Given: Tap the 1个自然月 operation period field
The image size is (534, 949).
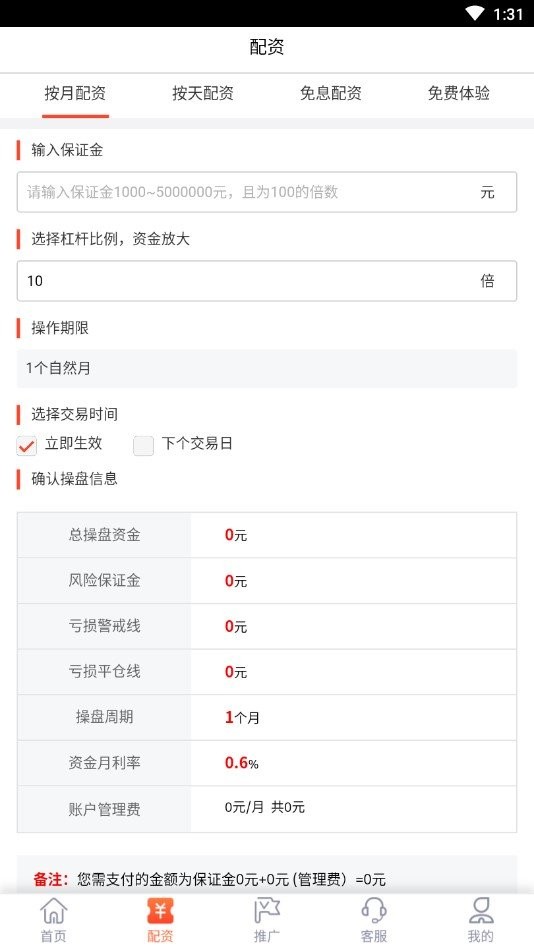Looking at the screenshot, I should 267,368.
